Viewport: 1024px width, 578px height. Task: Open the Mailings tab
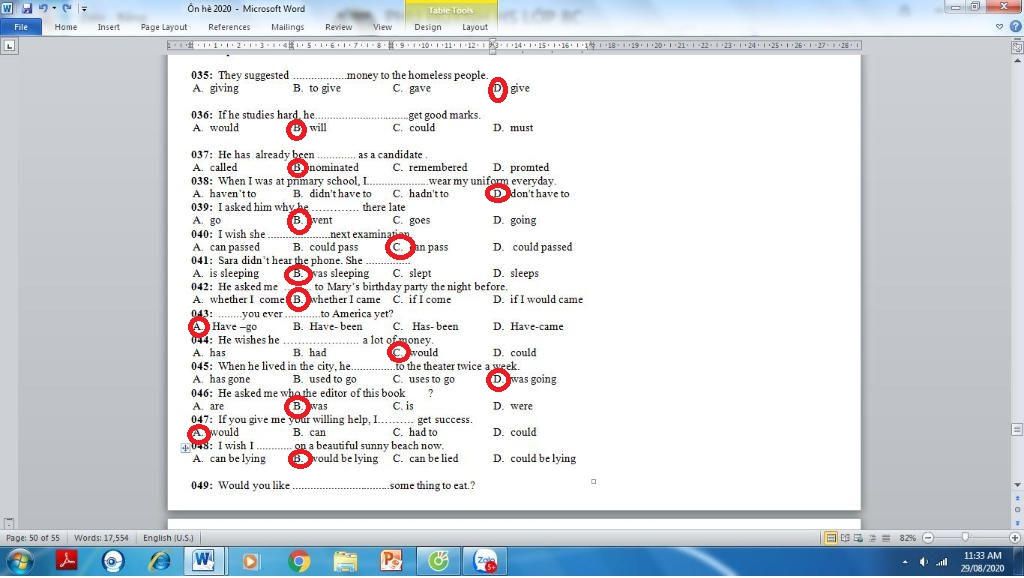(287, 27)
